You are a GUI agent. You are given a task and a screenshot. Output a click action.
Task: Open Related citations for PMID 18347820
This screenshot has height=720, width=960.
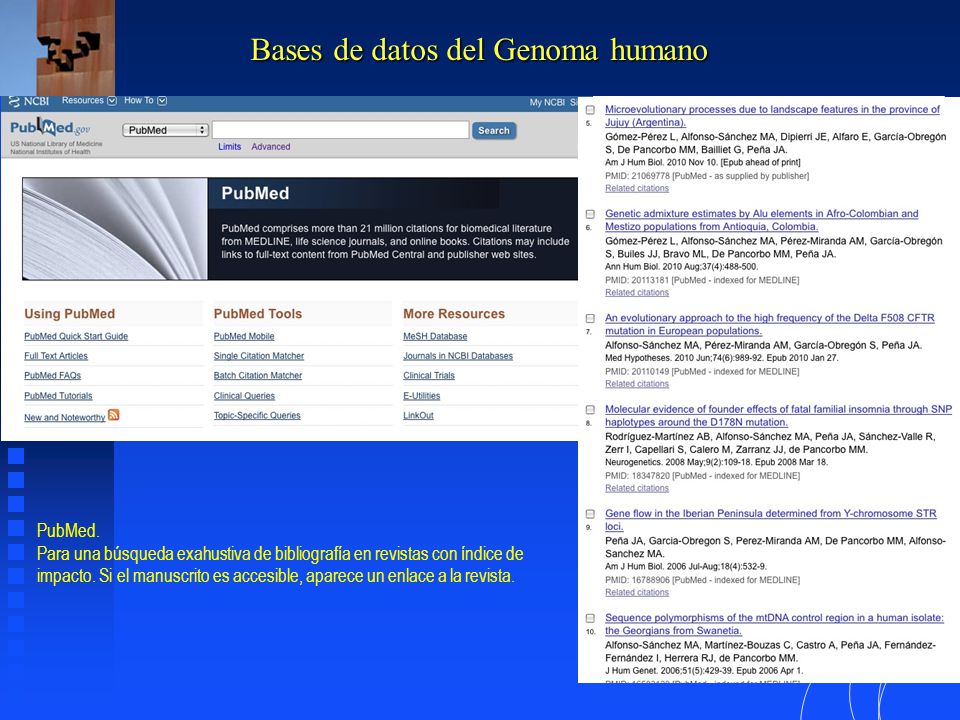coord(637,488)
